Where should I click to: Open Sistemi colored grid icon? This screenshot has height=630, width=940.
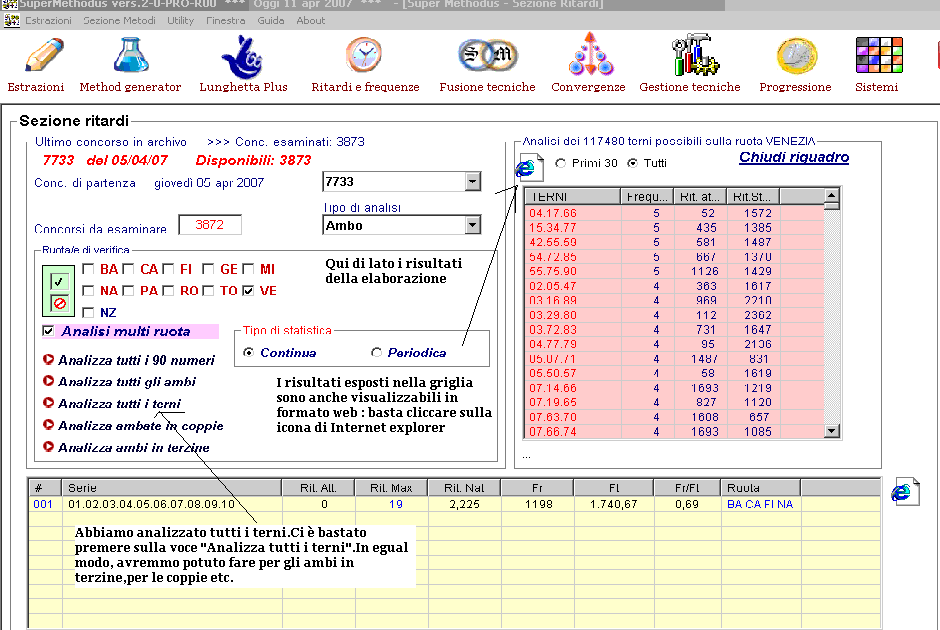pyautogui.click(x=879, y=55)
